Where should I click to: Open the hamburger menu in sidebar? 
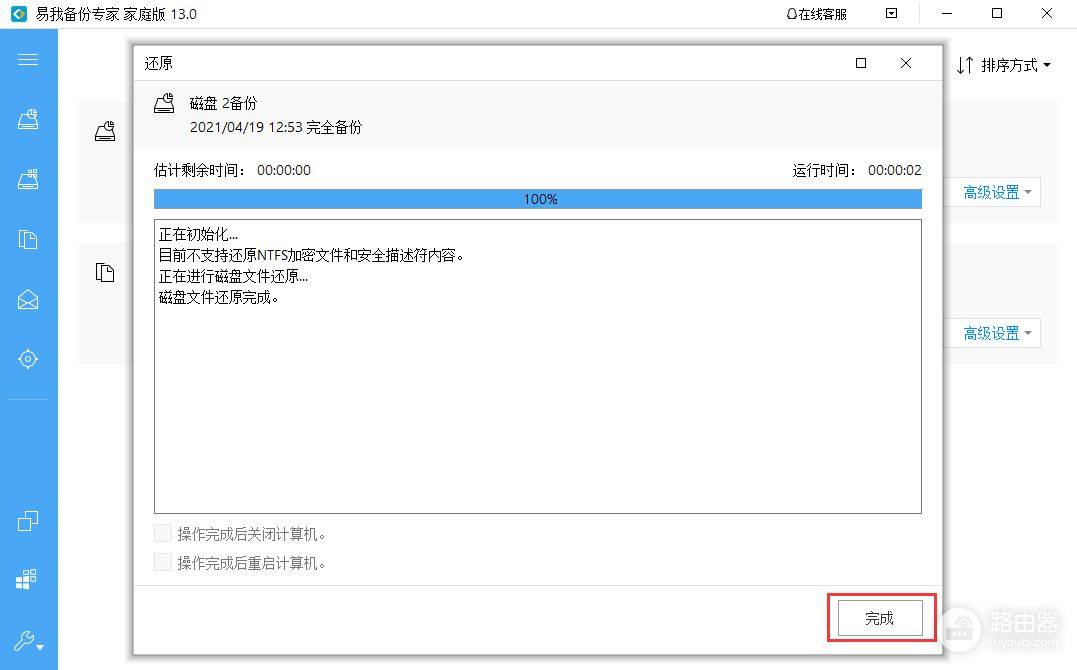tap(28, 60)
